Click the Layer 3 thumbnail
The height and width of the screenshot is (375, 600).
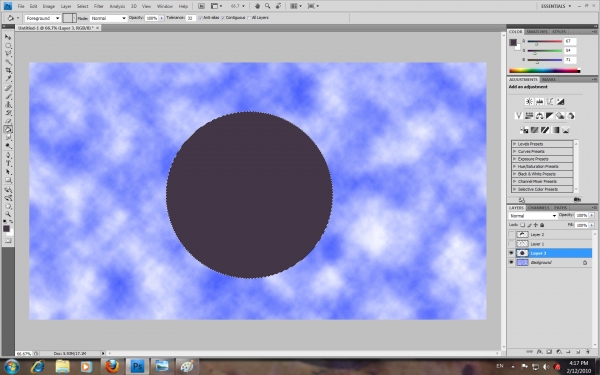[x=522, y=253]
